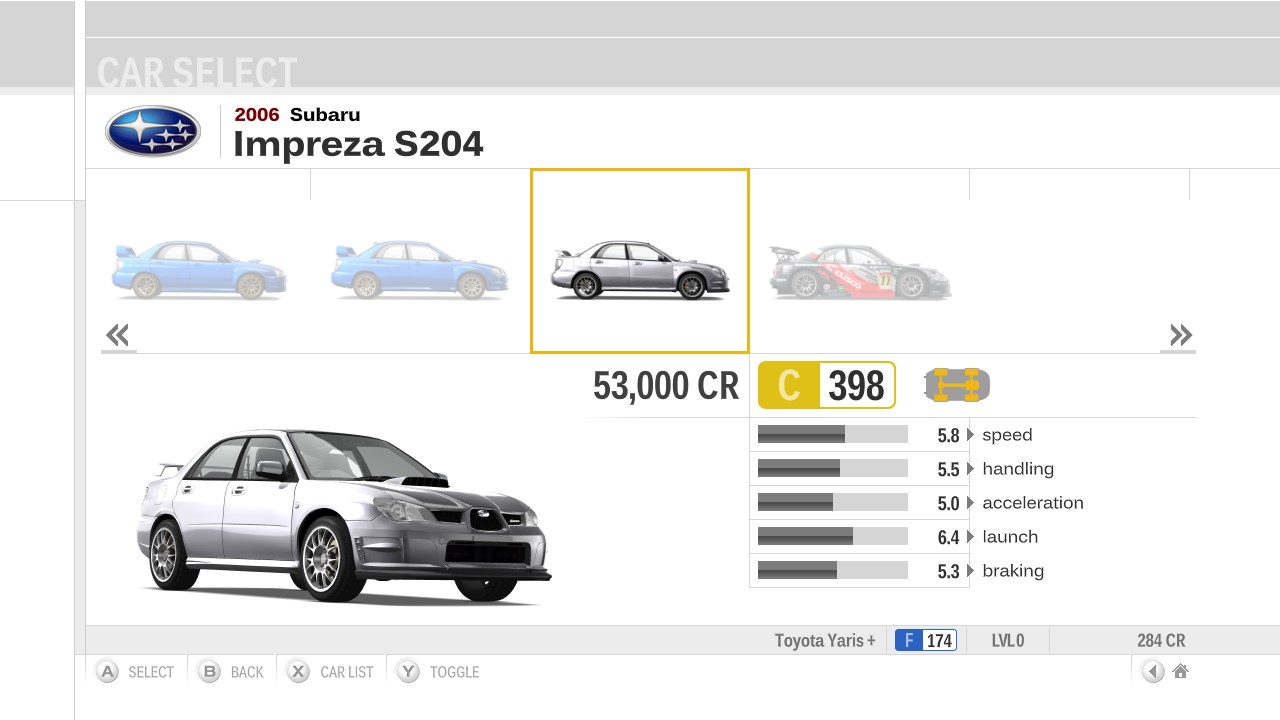Click the 5.0 acceleration value
The width and height of the screenshot is (1280, 720).
(x=948, y=504)
